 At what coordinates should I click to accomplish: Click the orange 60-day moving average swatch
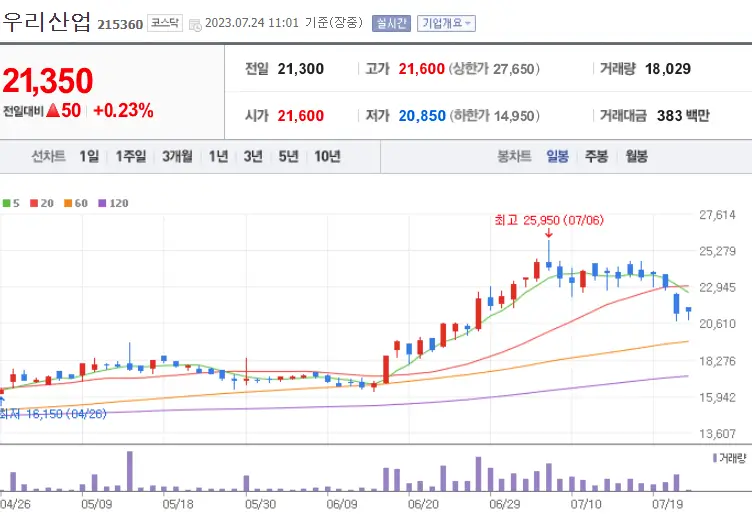coord(68,203)
